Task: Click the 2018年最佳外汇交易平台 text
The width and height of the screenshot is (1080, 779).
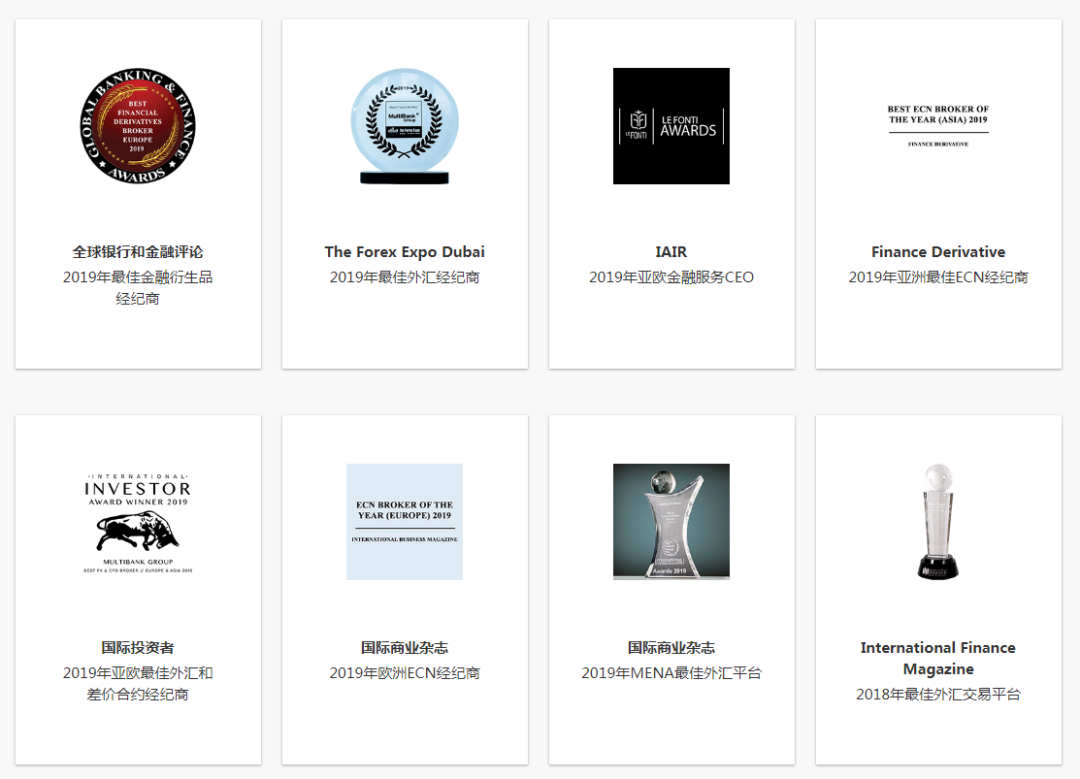Action: pos(938,694)
